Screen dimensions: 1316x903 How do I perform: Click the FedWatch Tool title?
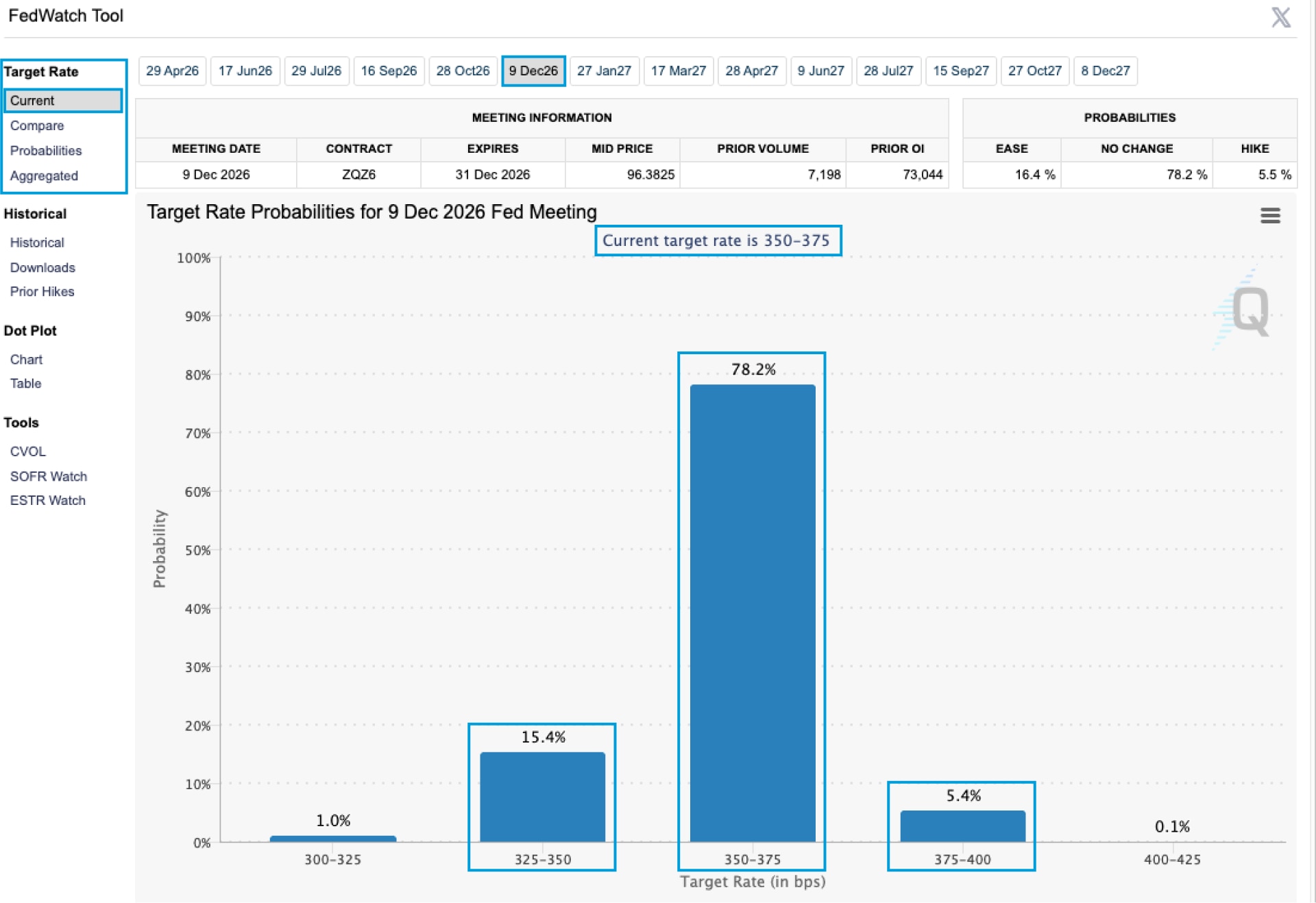(66, 16)
